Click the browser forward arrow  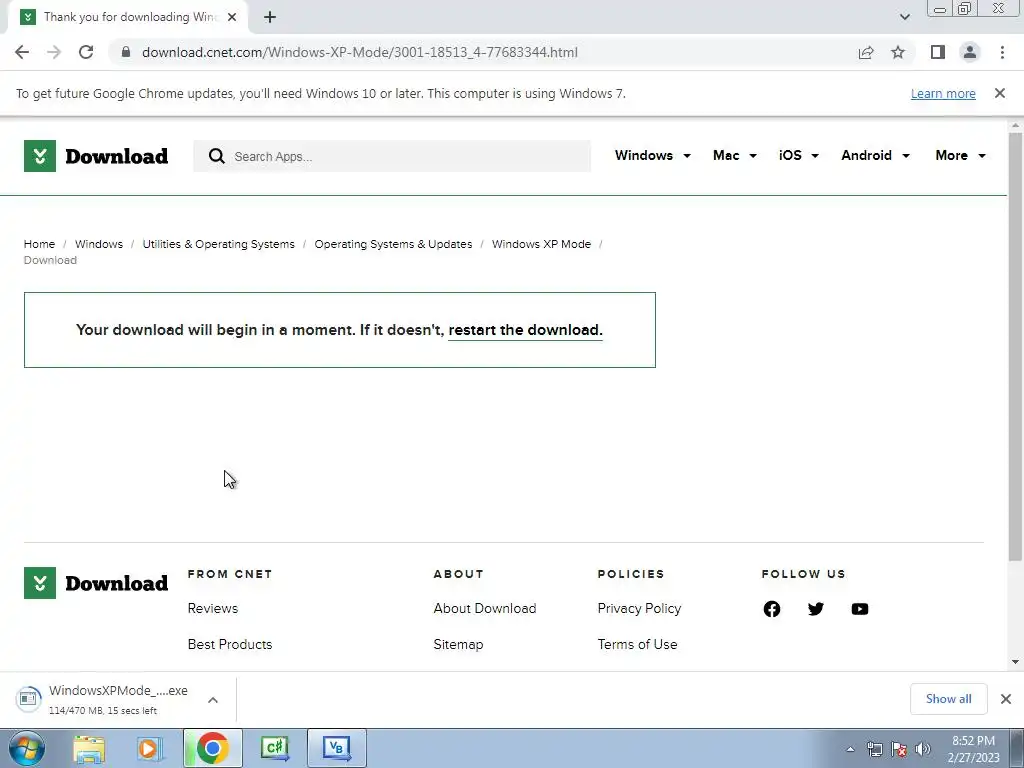pos(54,52)
